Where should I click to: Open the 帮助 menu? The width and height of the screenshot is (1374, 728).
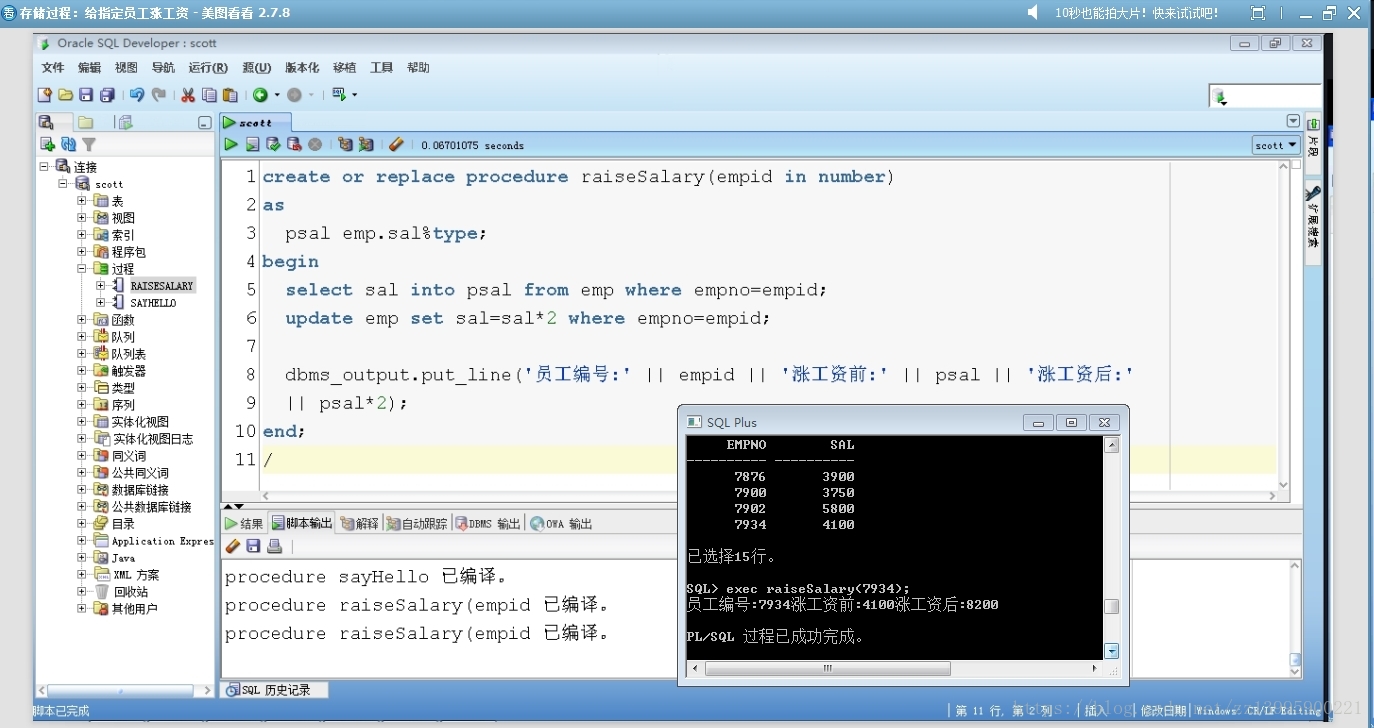pyautogui.click(x=418, y=68)
